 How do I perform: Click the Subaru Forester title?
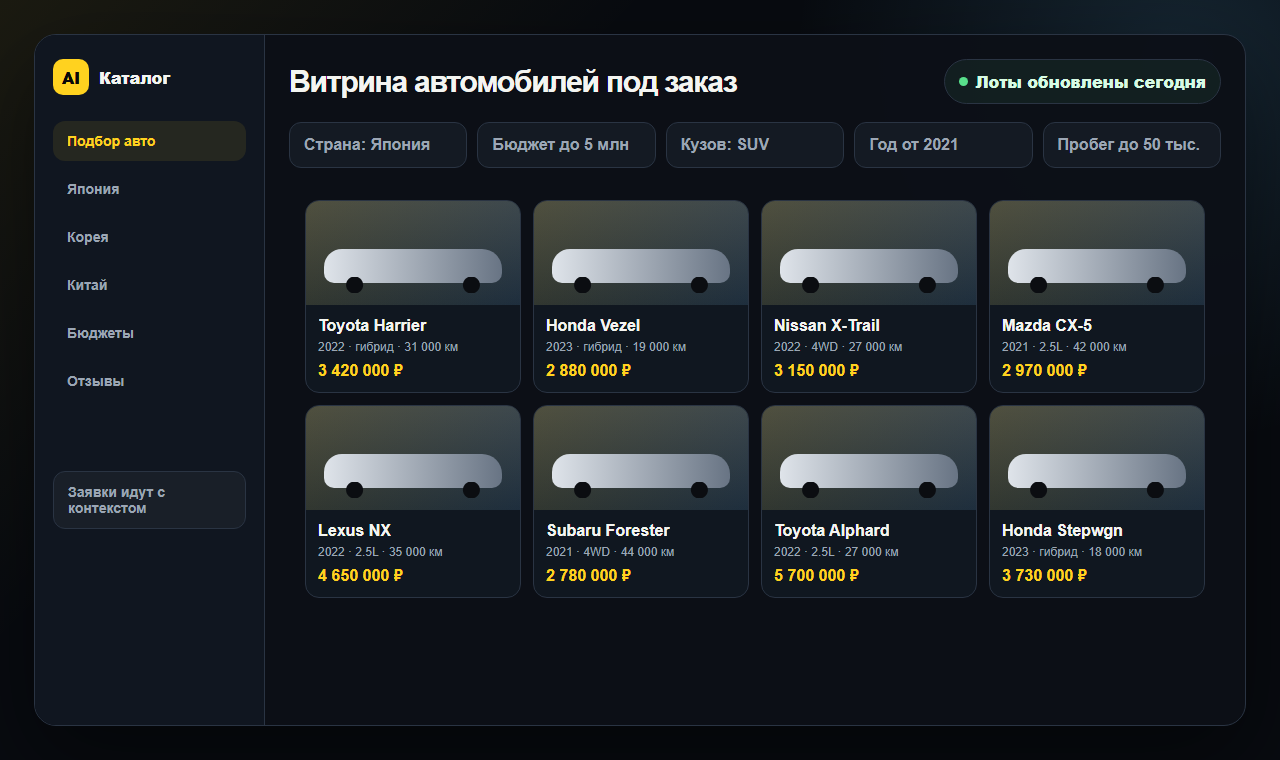click(x=608, y=530)
